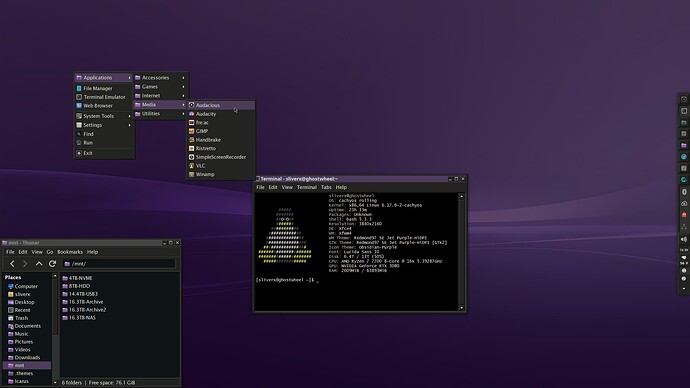
Task: Launch VLC from the Media submenu
Action: 221,165
